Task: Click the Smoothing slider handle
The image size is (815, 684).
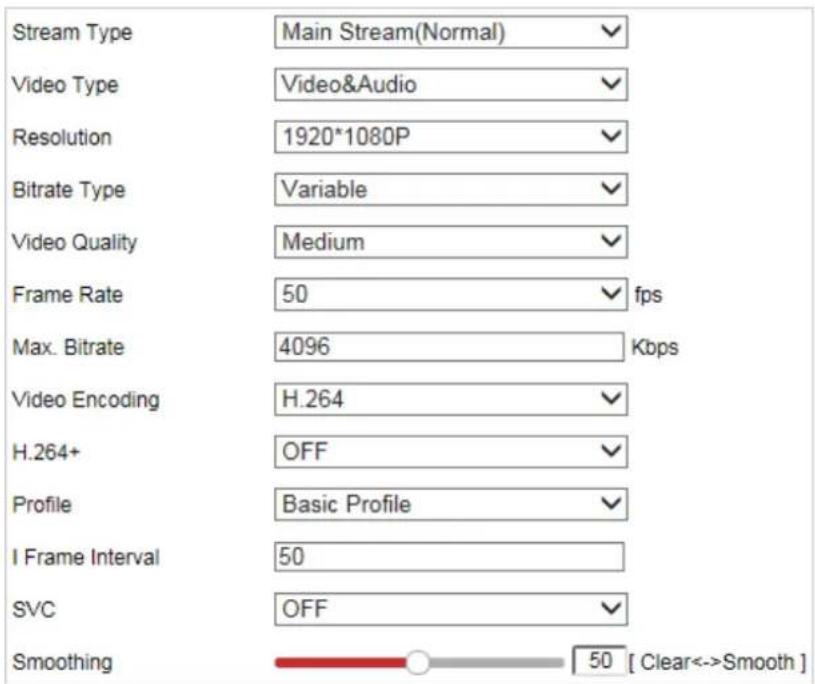Action: tap(417, 662)
